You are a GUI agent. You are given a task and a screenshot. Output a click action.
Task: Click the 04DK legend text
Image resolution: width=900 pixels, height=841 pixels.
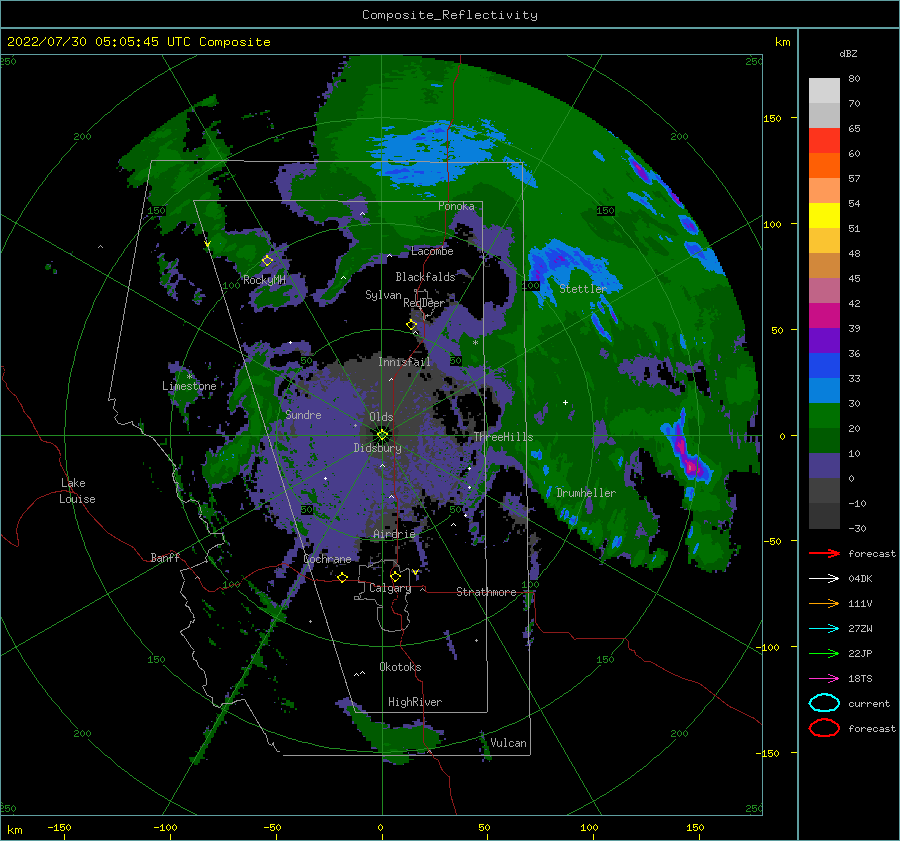tap(860, 578)
